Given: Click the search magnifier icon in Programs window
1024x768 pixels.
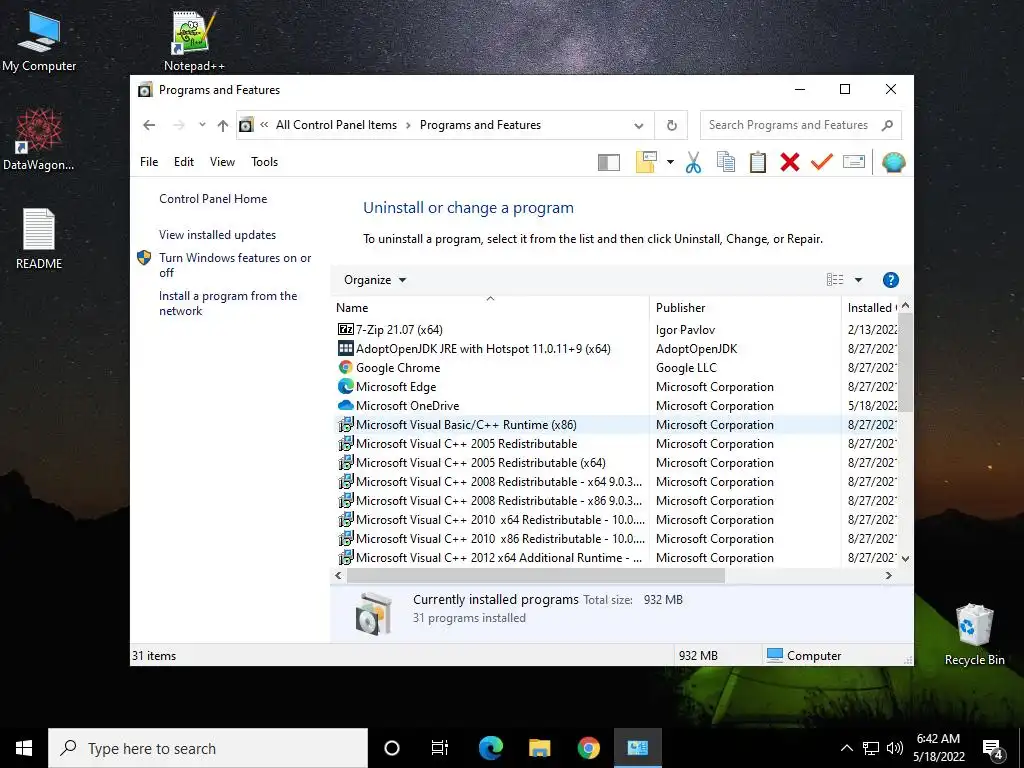Looking at the screenshot, I should point(887,125).
